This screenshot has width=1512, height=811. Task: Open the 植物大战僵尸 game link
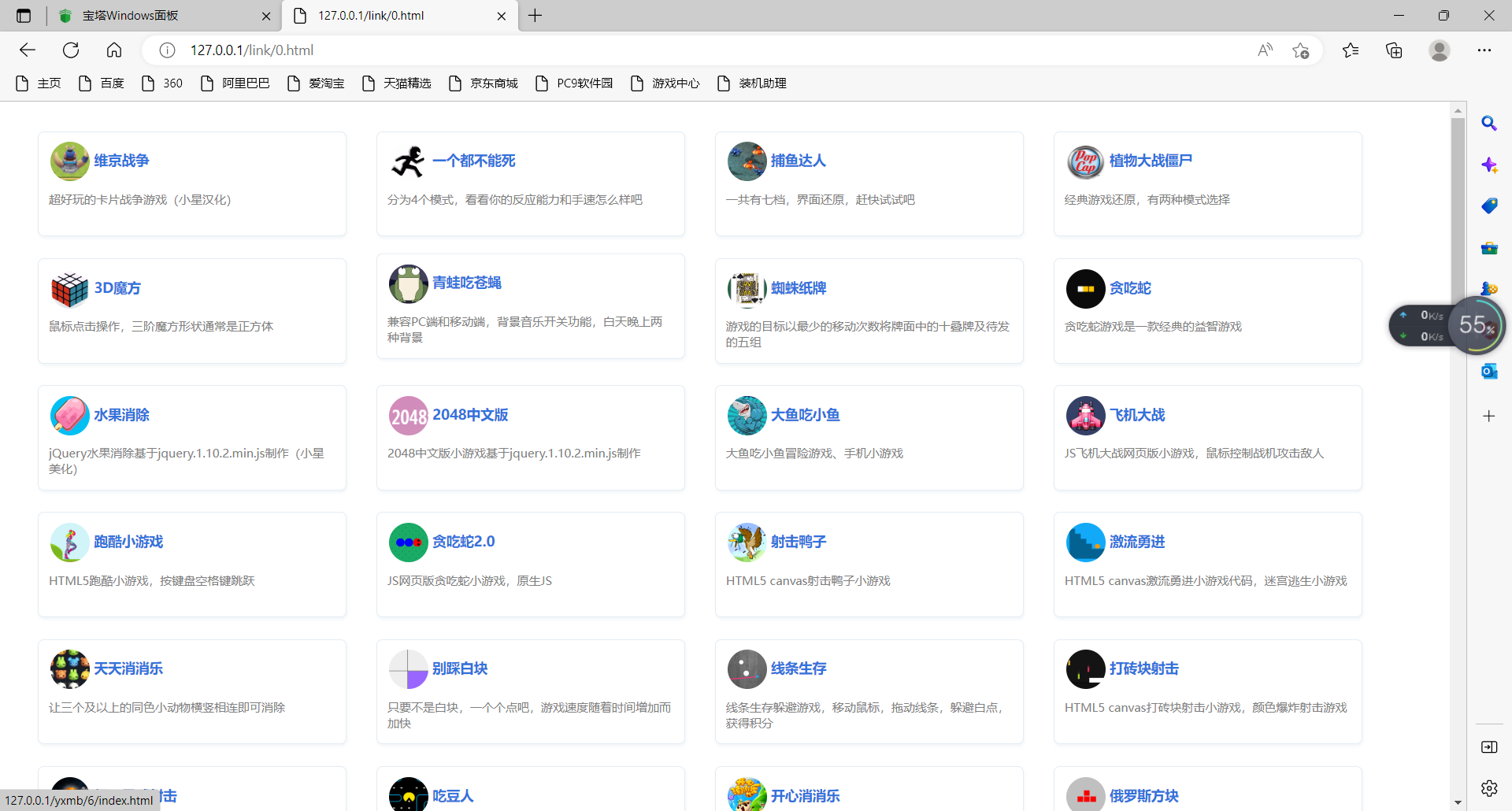coord(1151,160)
